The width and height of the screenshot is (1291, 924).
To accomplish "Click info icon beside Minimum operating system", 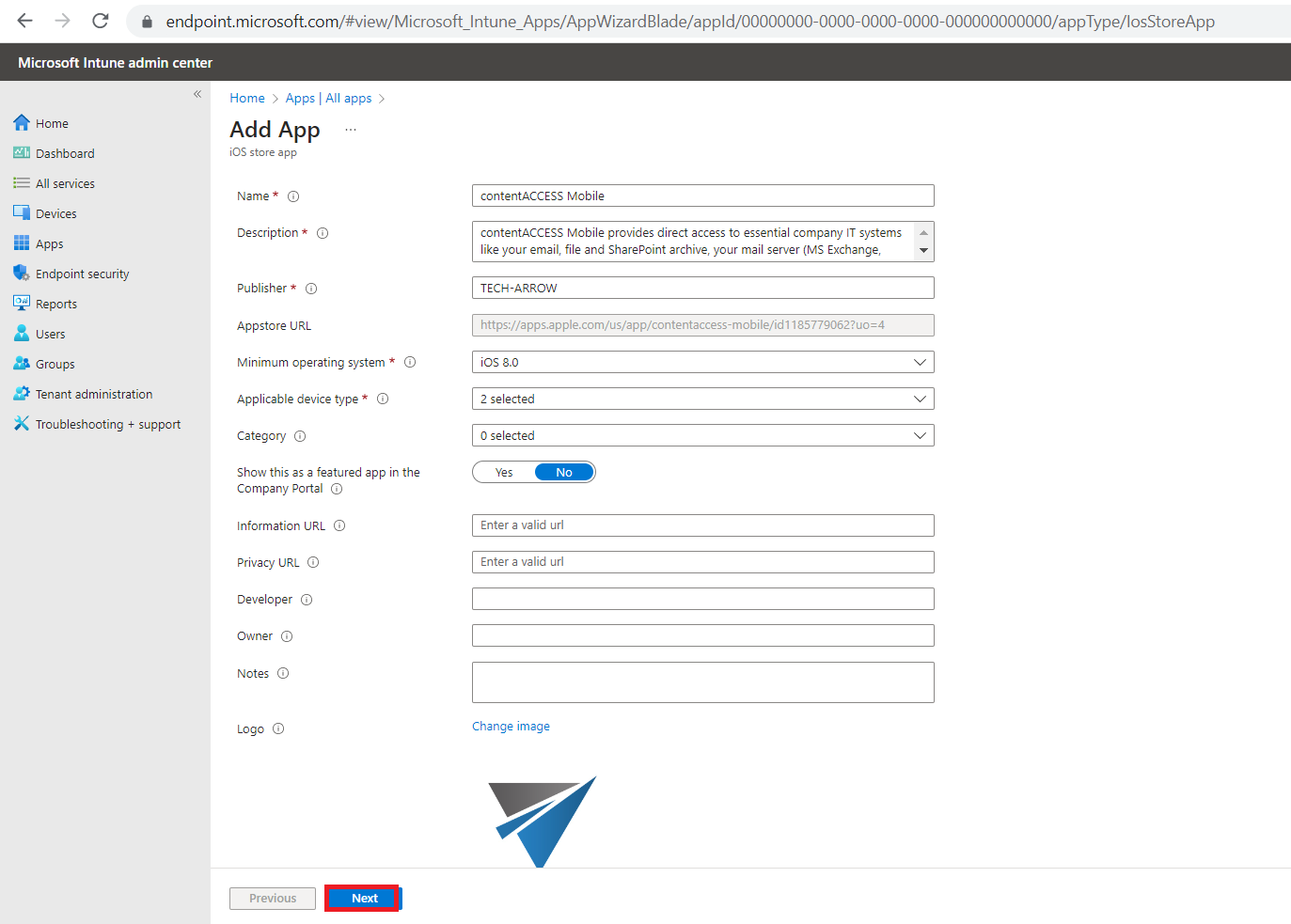I will (410, 363).
